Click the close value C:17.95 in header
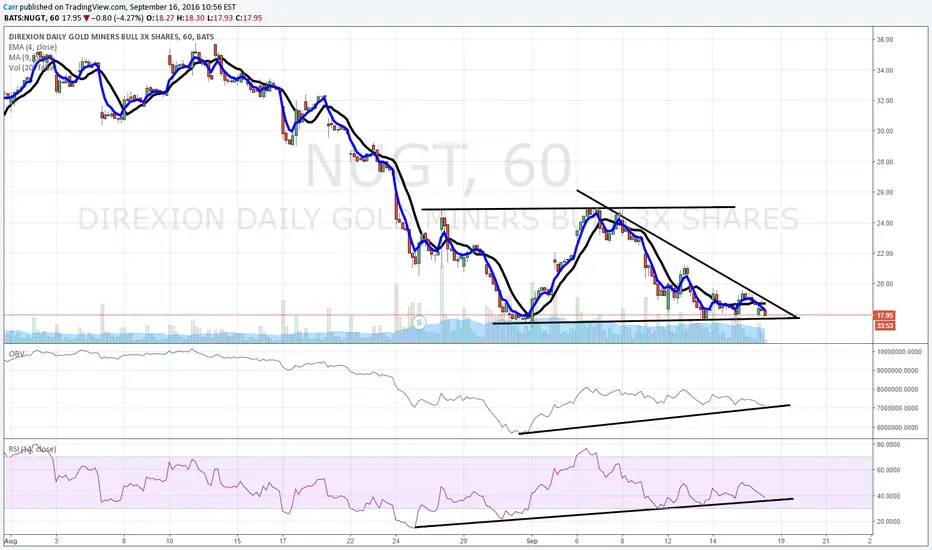 pos(248,18)
